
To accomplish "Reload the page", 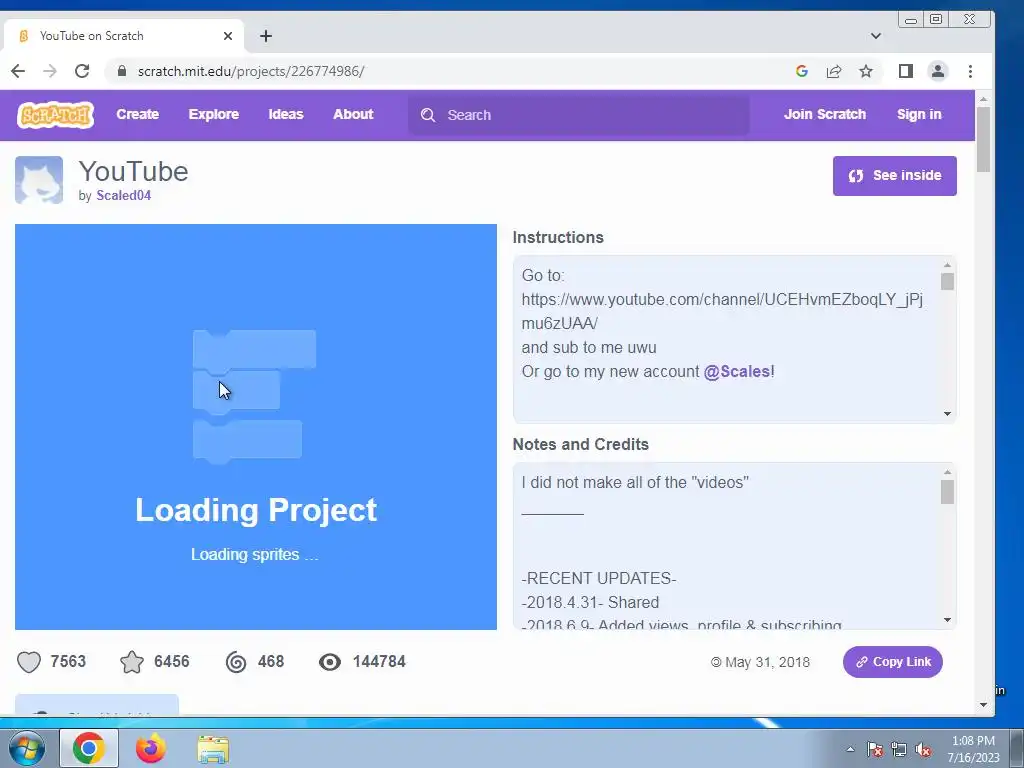I will [x=82, y=71].
